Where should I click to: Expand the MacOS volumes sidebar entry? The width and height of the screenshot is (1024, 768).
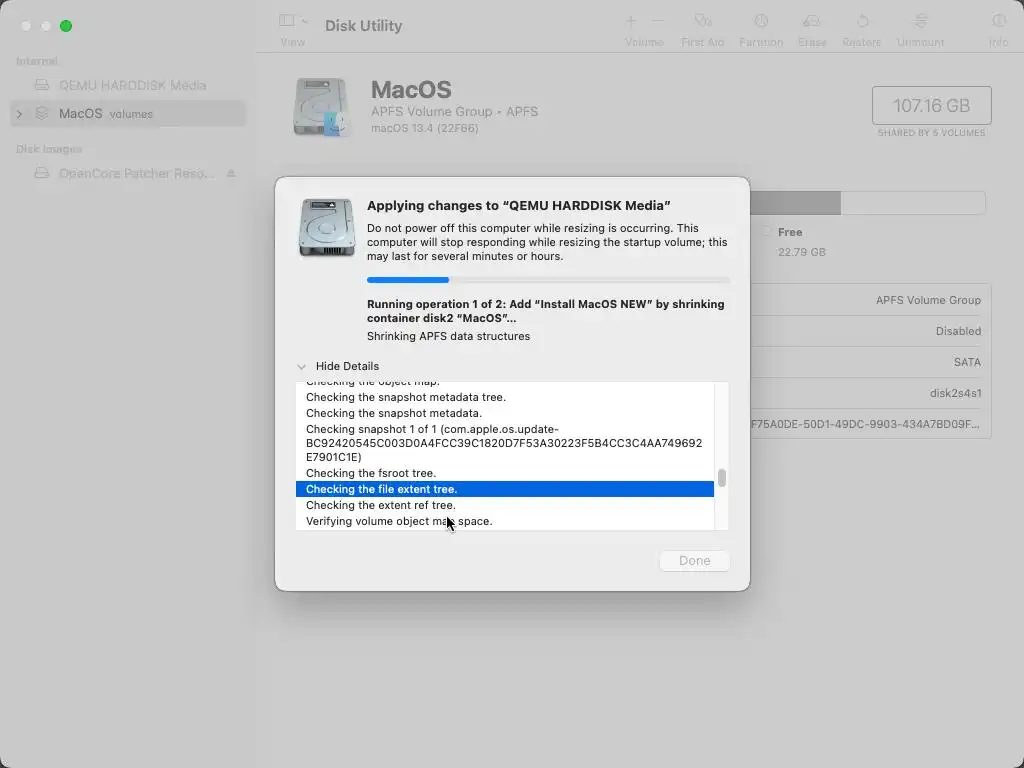point(19,114)
